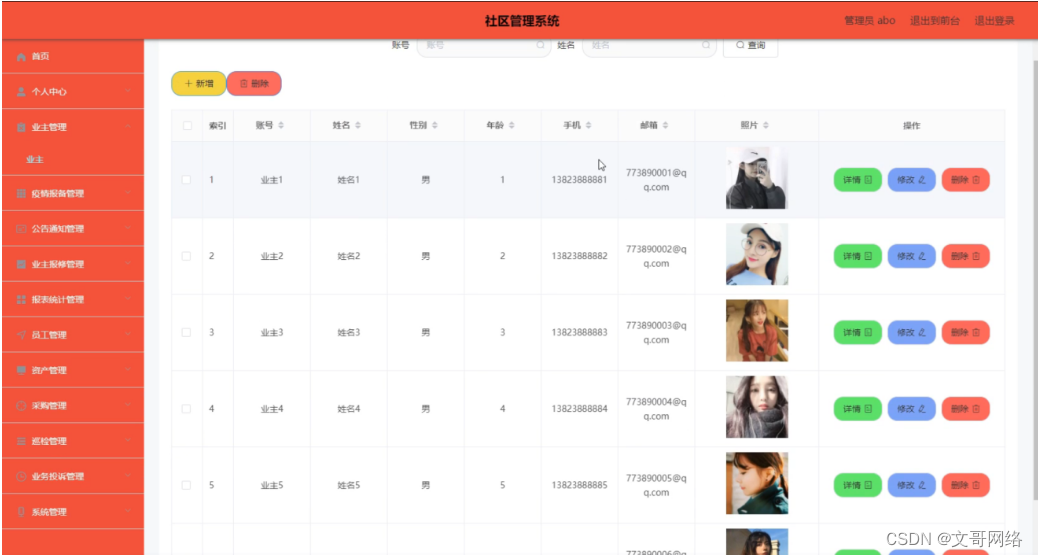Open the 系统管理 menu item
The width and height of the screenshot is (1038, 557).
[73, 511]
